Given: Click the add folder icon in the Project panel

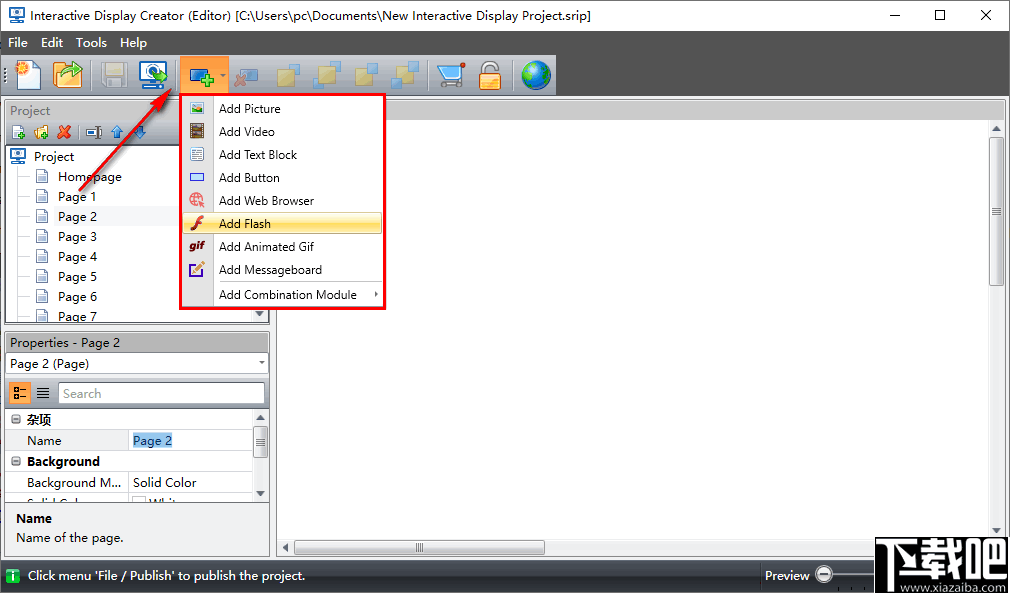Looking at the screenshot, I should 41,133.
